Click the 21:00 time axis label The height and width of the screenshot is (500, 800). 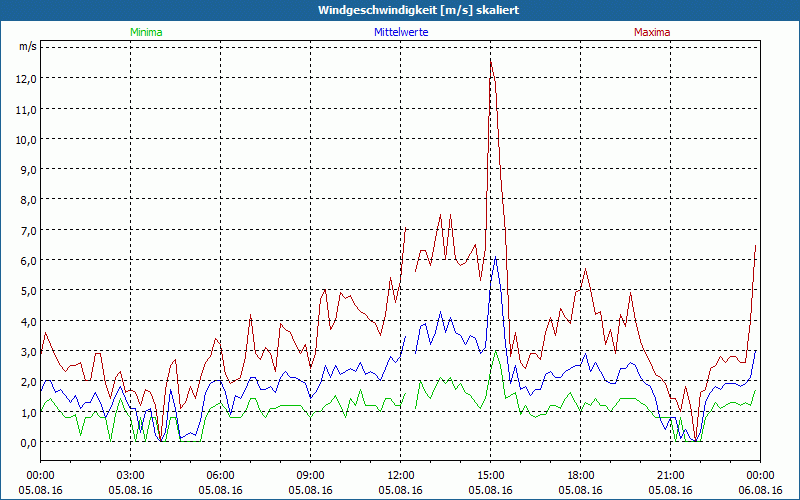point(670,476)
